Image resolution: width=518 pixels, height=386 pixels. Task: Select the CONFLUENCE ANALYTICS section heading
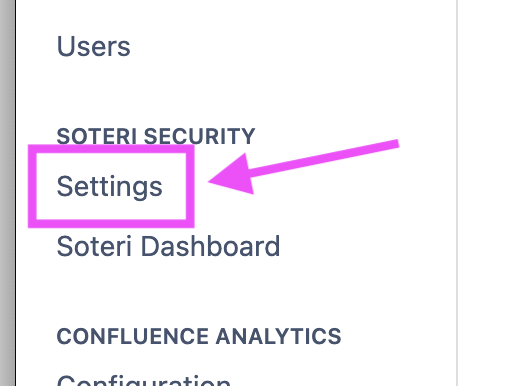199,336
